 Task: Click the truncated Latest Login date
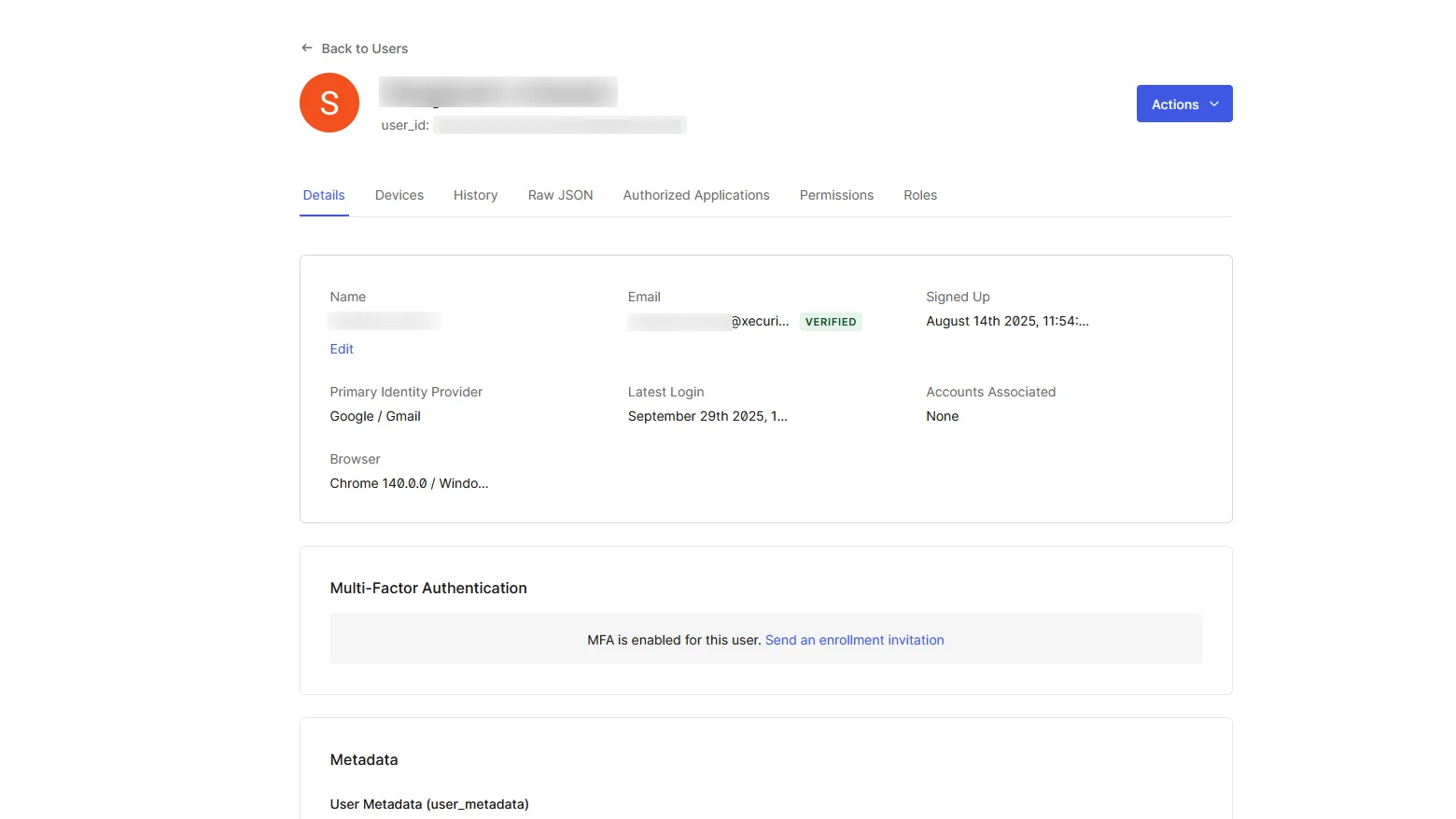(x=707, y=416)
